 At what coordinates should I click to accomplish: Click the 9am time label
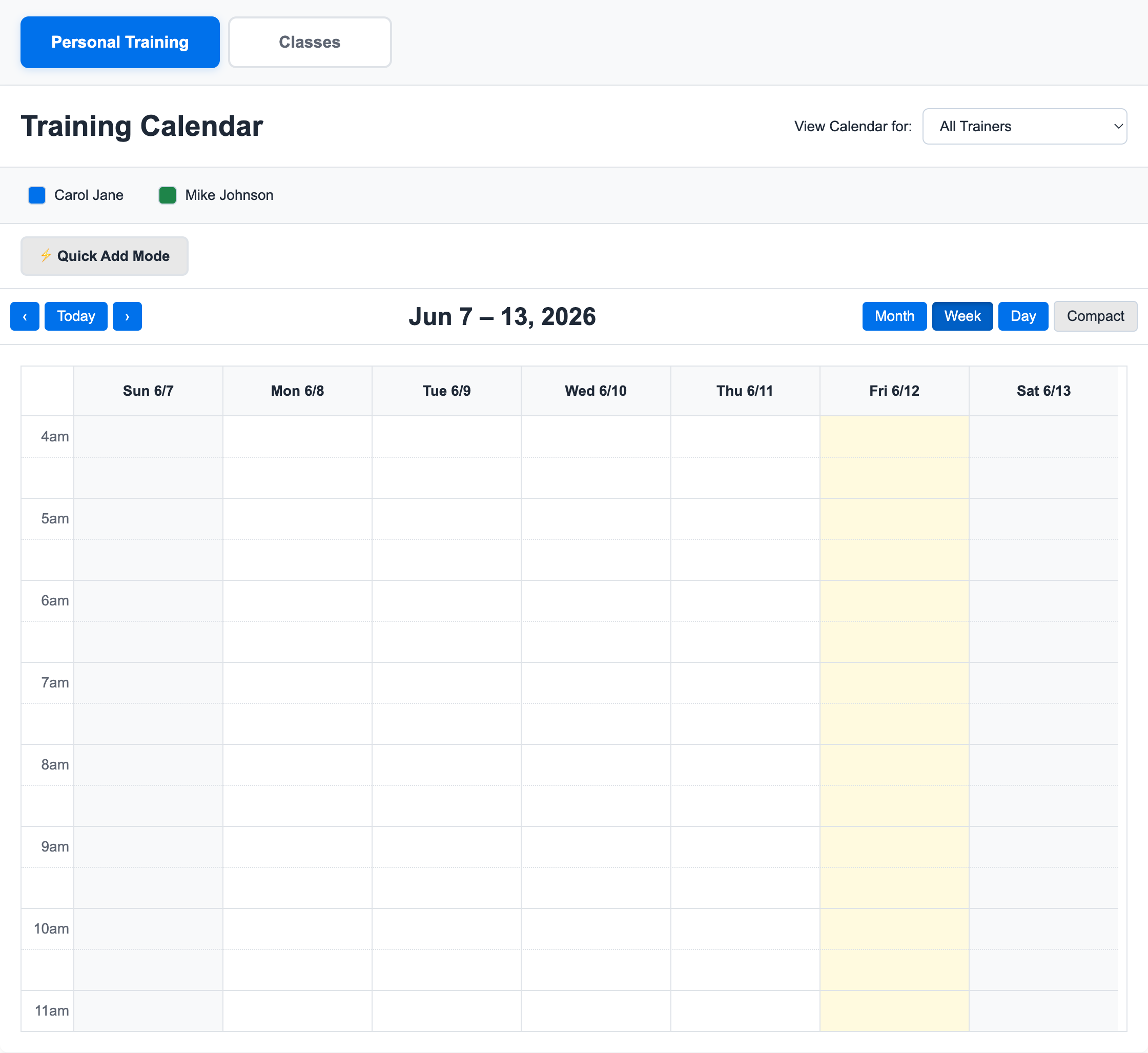tap(55, 847)
